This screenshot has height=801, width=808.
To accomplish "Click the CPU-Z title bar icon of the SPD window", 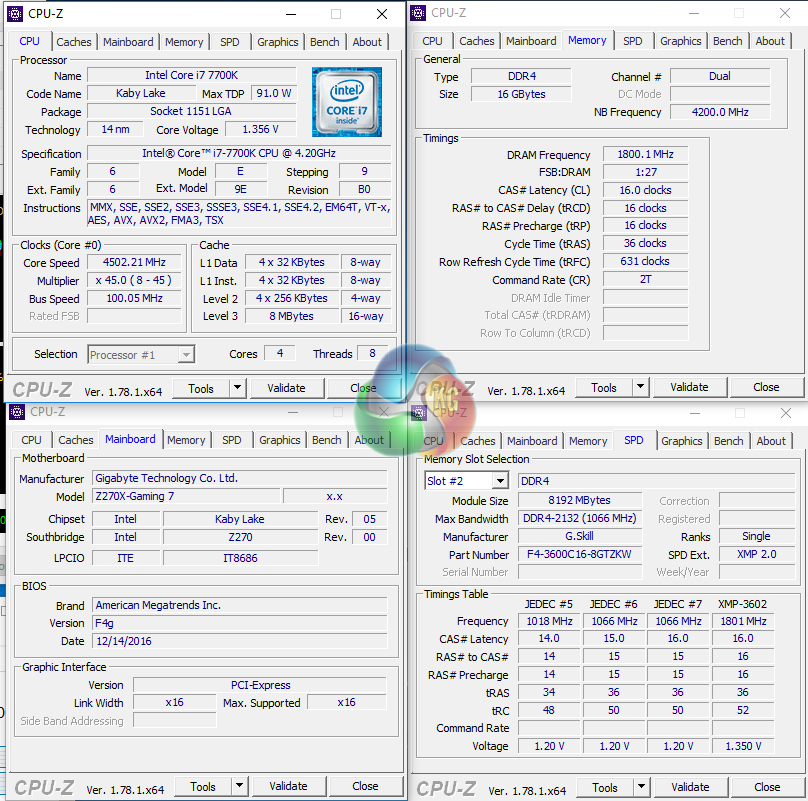I will [x=419, y=412].
